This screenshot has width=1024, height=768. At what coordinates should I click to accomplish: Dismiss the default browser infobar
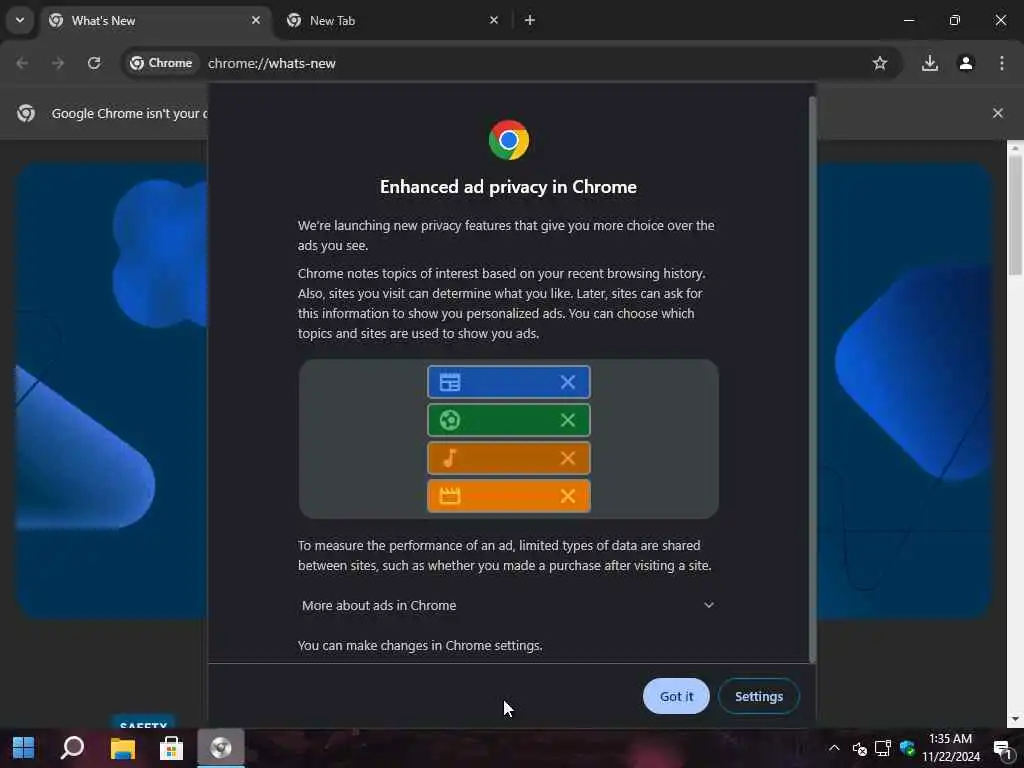pos(997,113)
